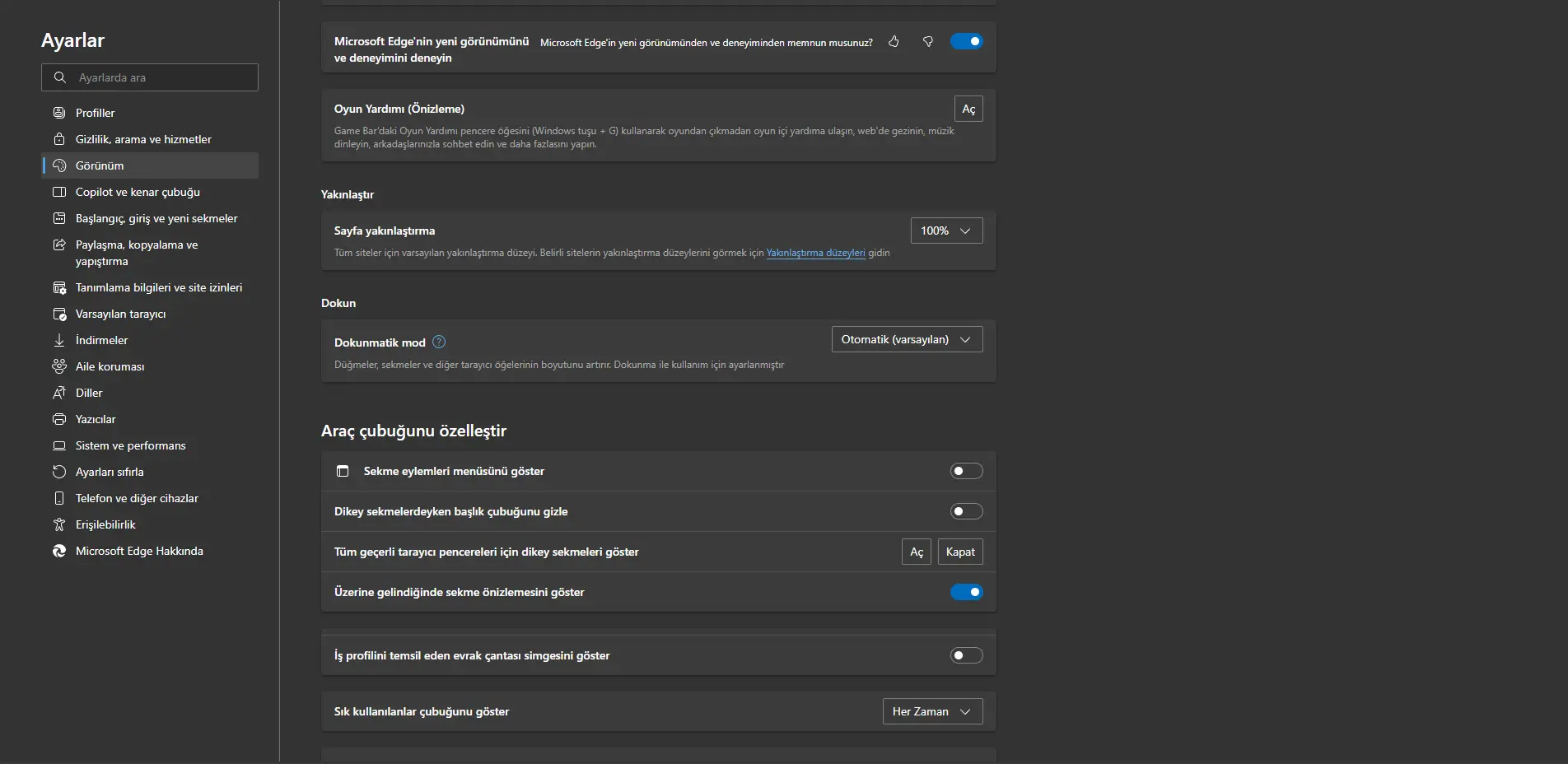Click the Diller language icon
Screen dimensions: 1568x764
[59, 393]
